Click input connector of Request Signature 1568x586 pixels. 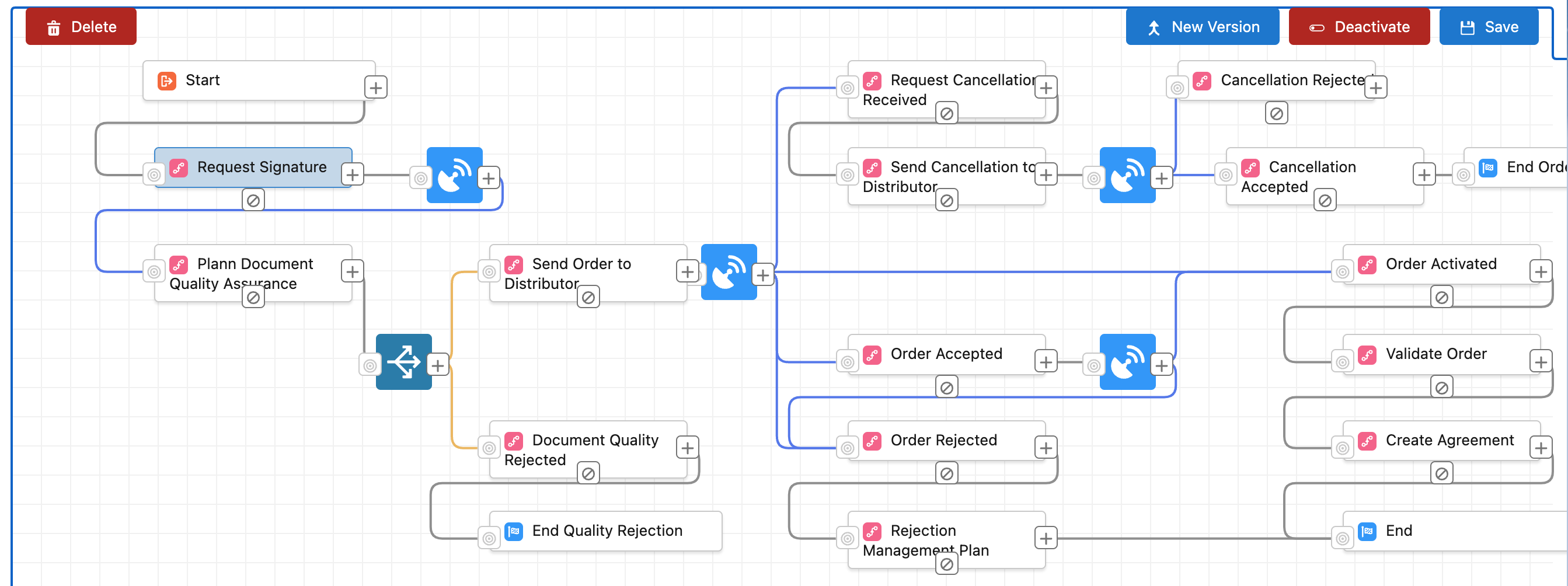tap(154, 175)
